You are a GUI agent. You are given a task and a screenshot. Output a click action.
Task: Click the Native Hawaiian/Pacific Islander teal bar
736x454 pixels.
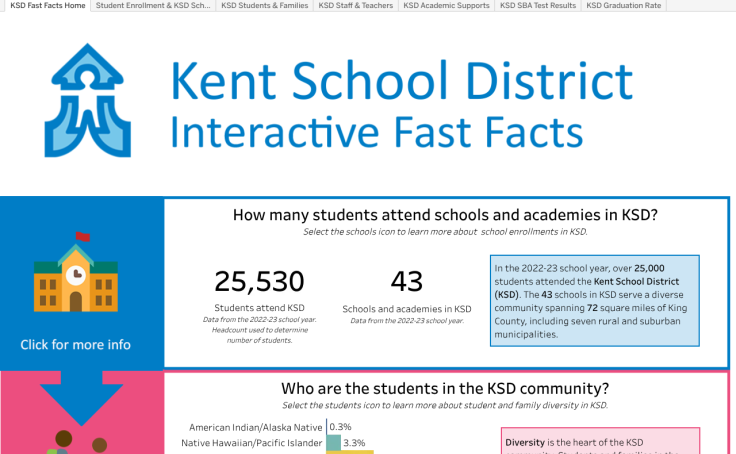333,443
